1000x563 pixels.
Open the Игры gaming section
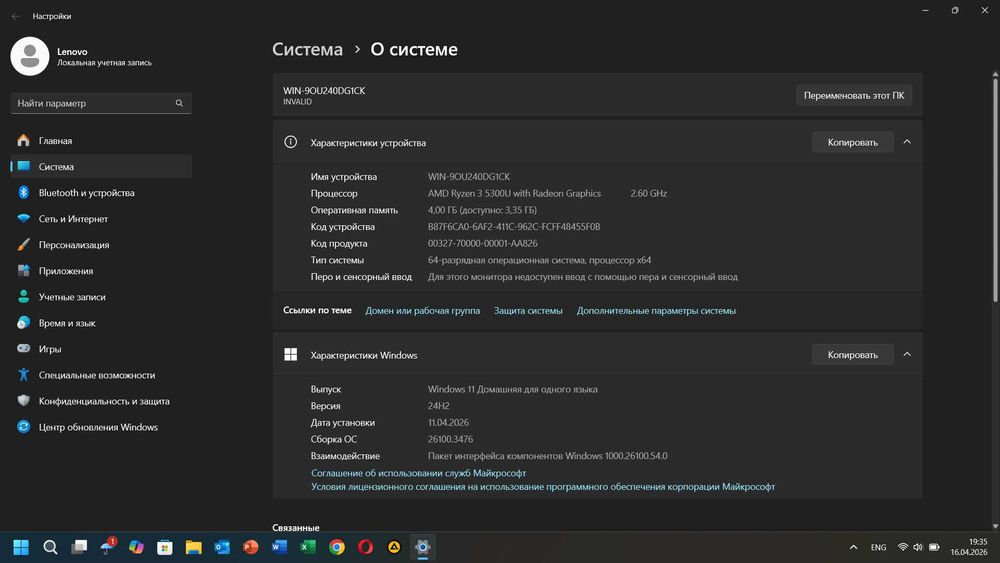101,349
